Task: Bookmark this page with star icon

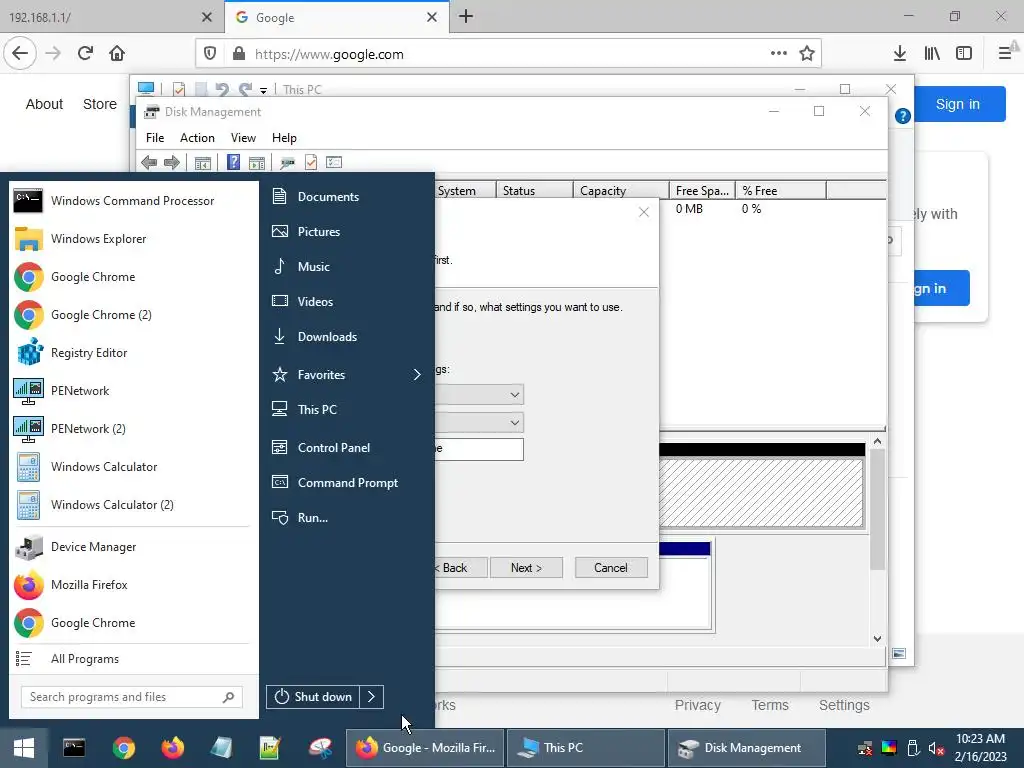Action: click(807, 54)
